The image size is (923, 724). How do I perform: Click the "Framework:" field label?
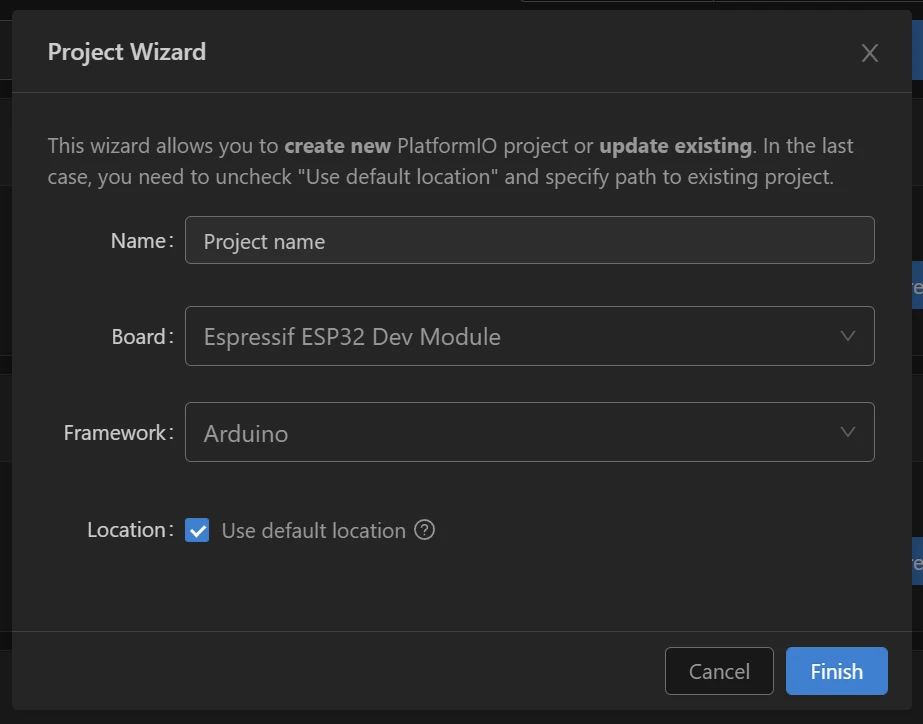pos(118,433)
